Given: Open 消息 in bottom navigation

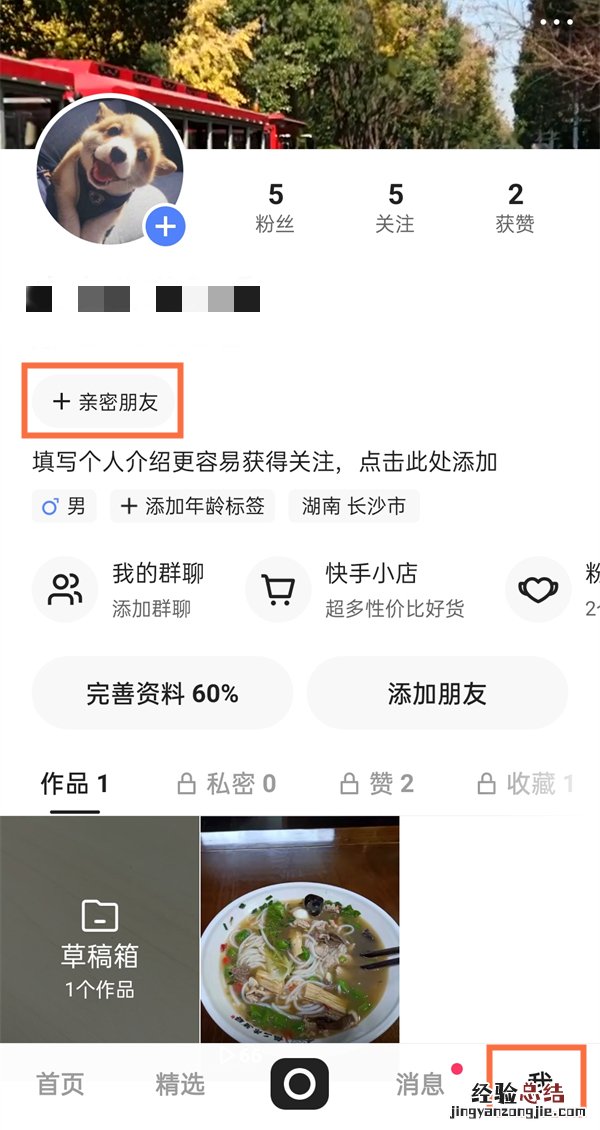Looking at the screenshot, I should pyautogui.click(x=420, y=1083).
